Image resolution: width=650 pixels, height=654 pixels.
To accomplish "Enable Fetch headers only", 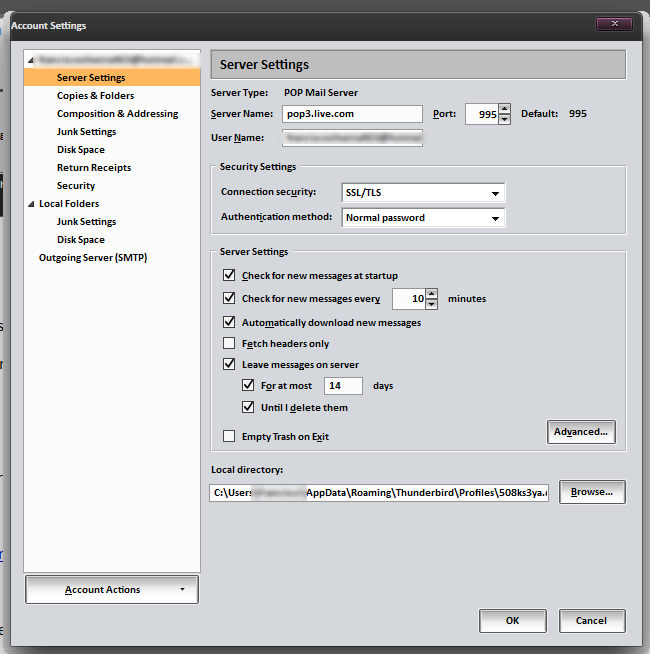I will [x=229, y=343].
